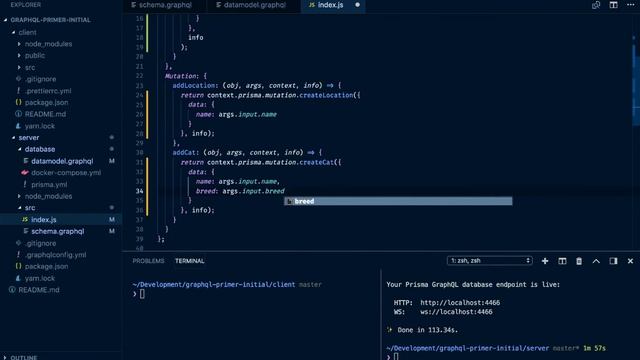Screen dimensions: 640x360
Task: Click the addLocation function name
Action: pyautogui.click(x=193, y=85)
